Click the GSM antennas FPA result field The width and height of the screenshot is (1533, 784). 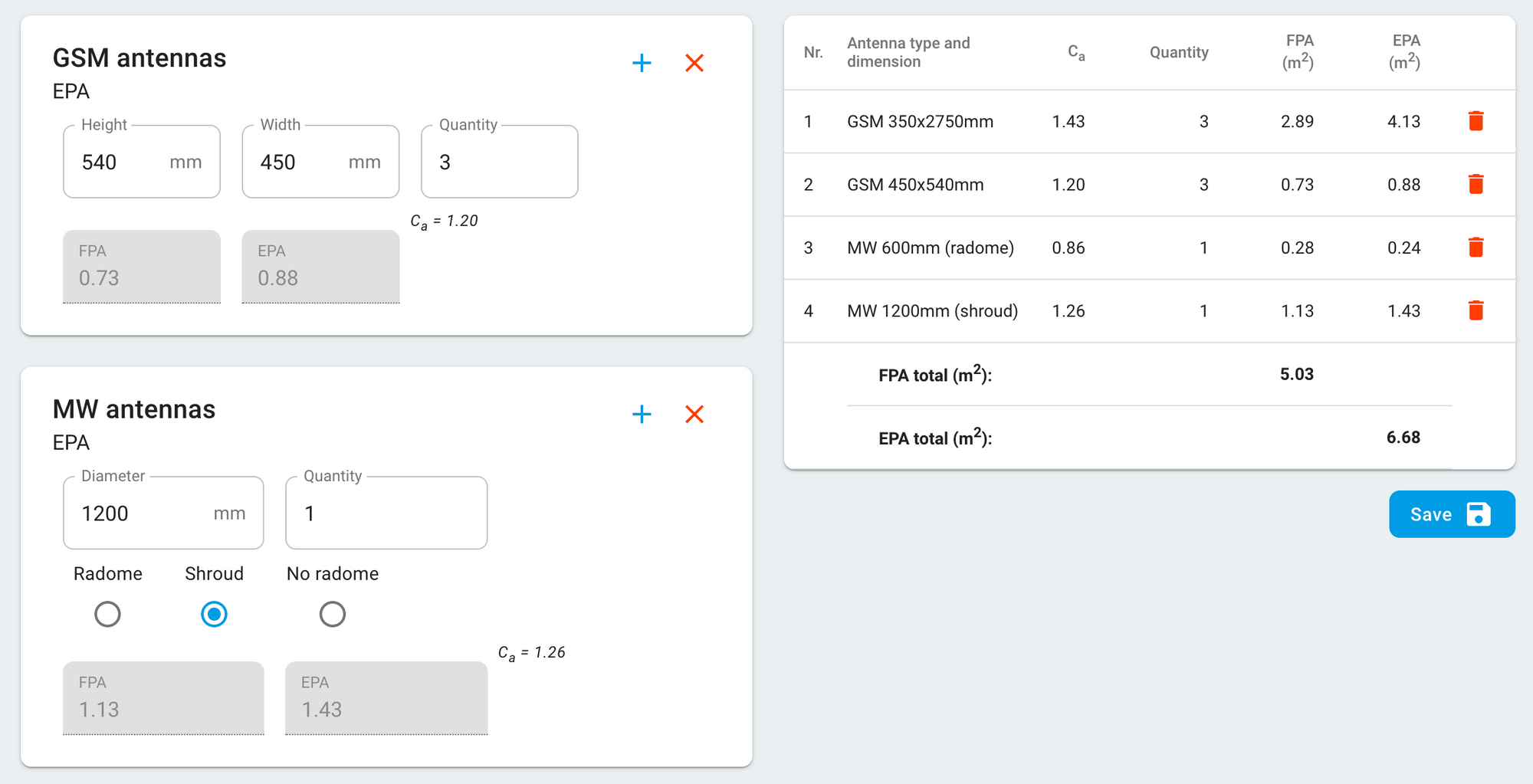point(142,267)
